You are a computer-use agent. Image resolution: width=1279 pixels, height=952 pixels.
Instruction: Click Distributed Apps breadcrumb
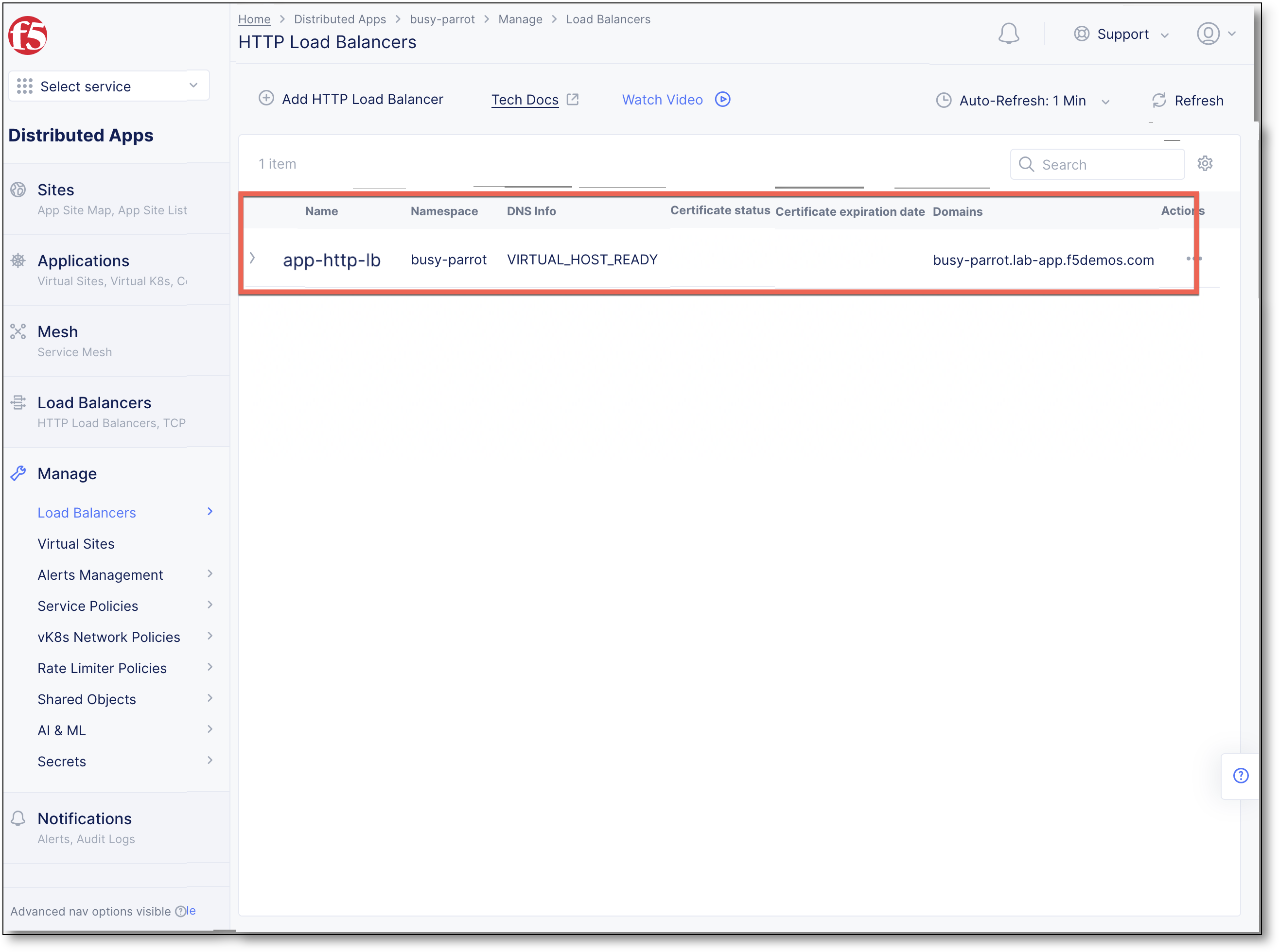340,19
